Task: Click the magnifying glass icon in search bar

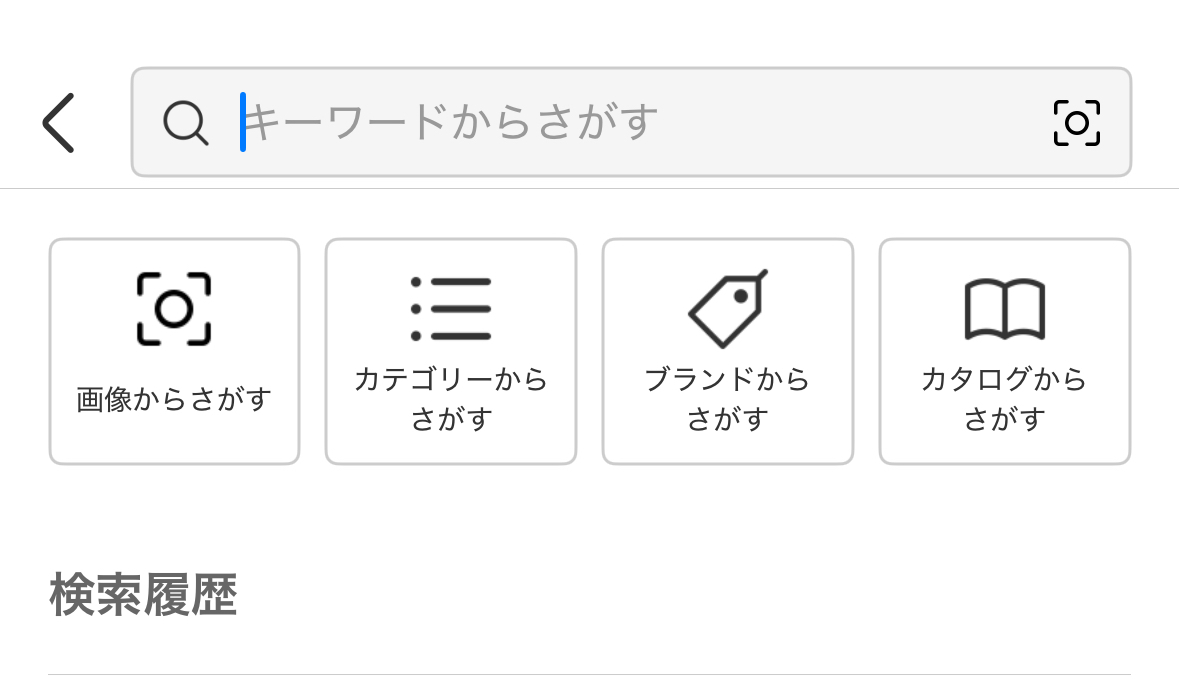Action: tap(185, 123)
